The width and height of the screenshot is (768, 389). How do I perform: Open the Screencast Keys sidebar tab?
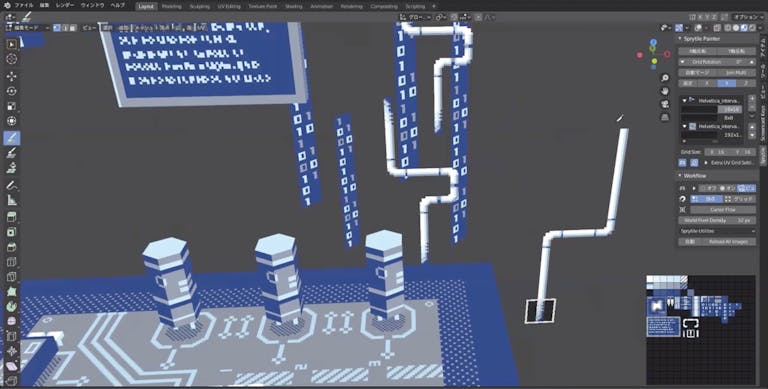point(763,123)
